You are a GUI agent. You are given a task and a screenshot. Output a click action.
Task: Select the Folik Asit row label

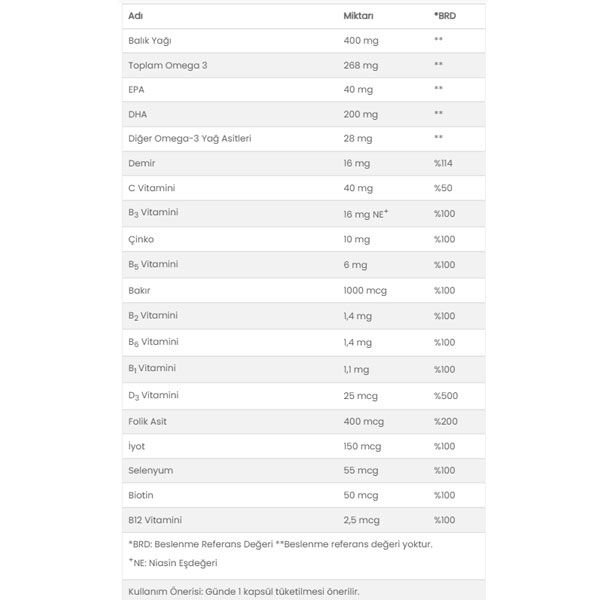click(148, 421)
